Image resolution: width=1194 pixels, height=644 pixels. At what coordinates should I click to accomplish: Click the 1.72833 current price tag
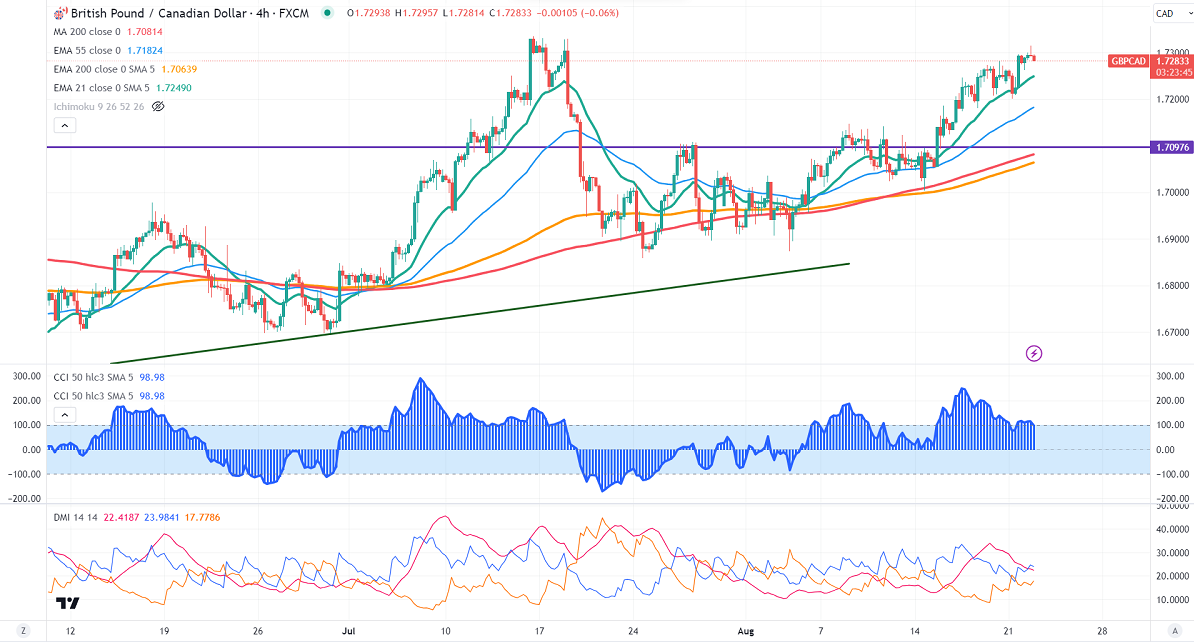1172,61
